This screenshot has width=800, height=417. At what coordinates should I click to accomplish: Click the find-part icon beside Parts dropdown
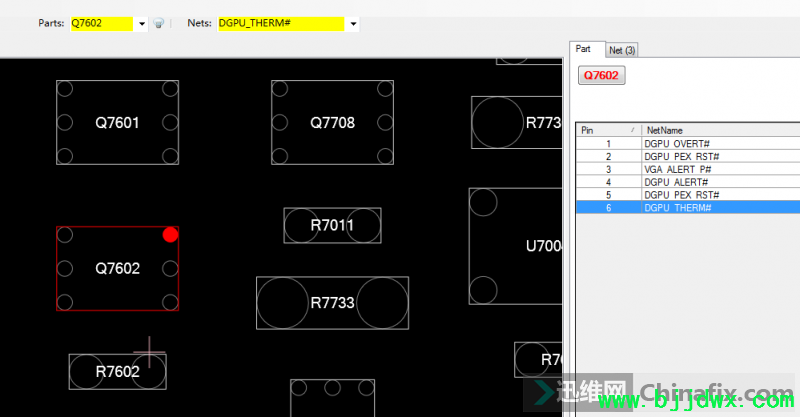click(x=158, y=23)
